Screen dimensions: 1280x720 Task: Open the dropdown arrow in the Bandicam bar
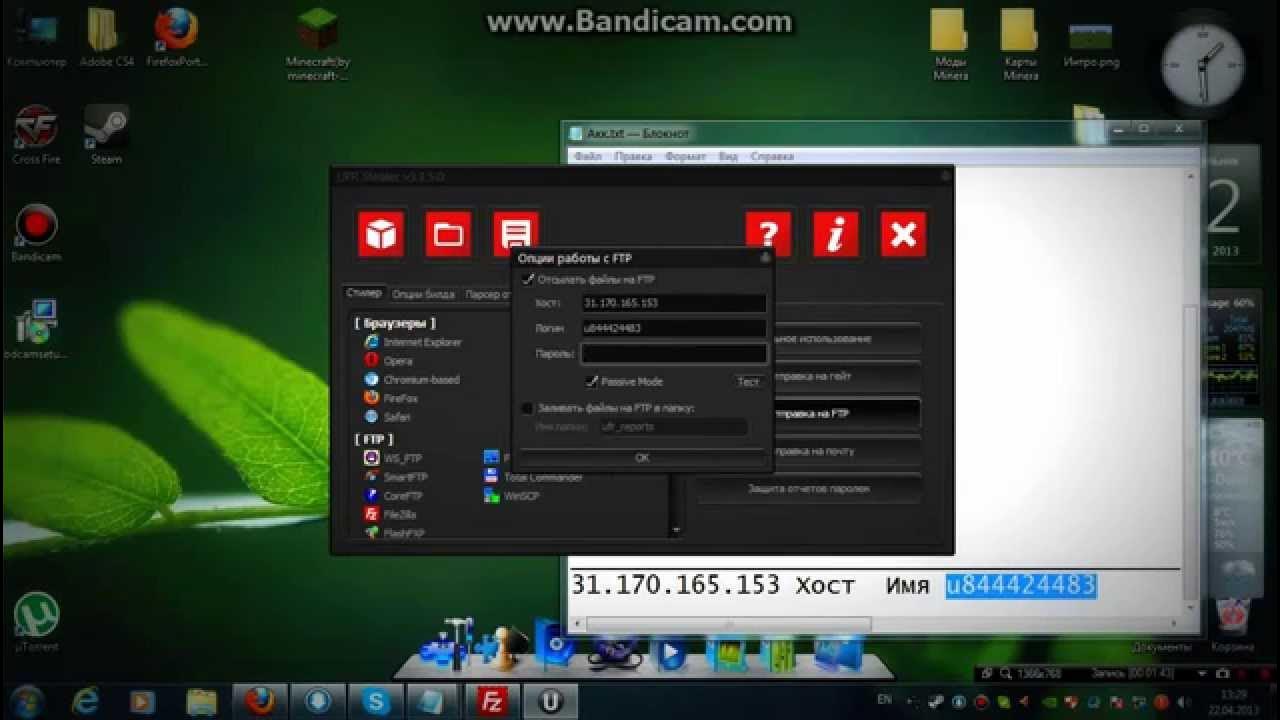[1202, 674]
